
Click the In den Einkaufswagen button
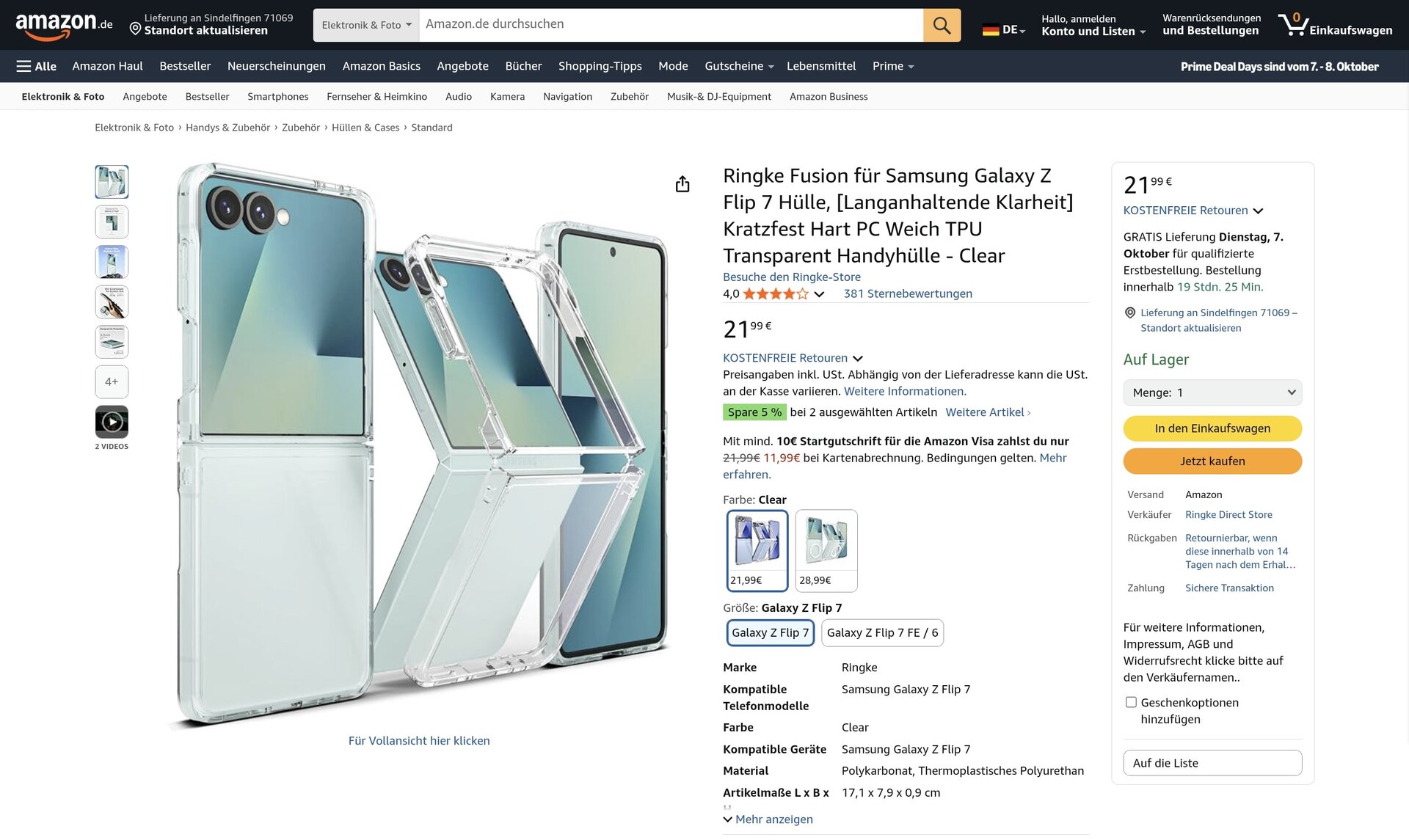click(1212, 428)
